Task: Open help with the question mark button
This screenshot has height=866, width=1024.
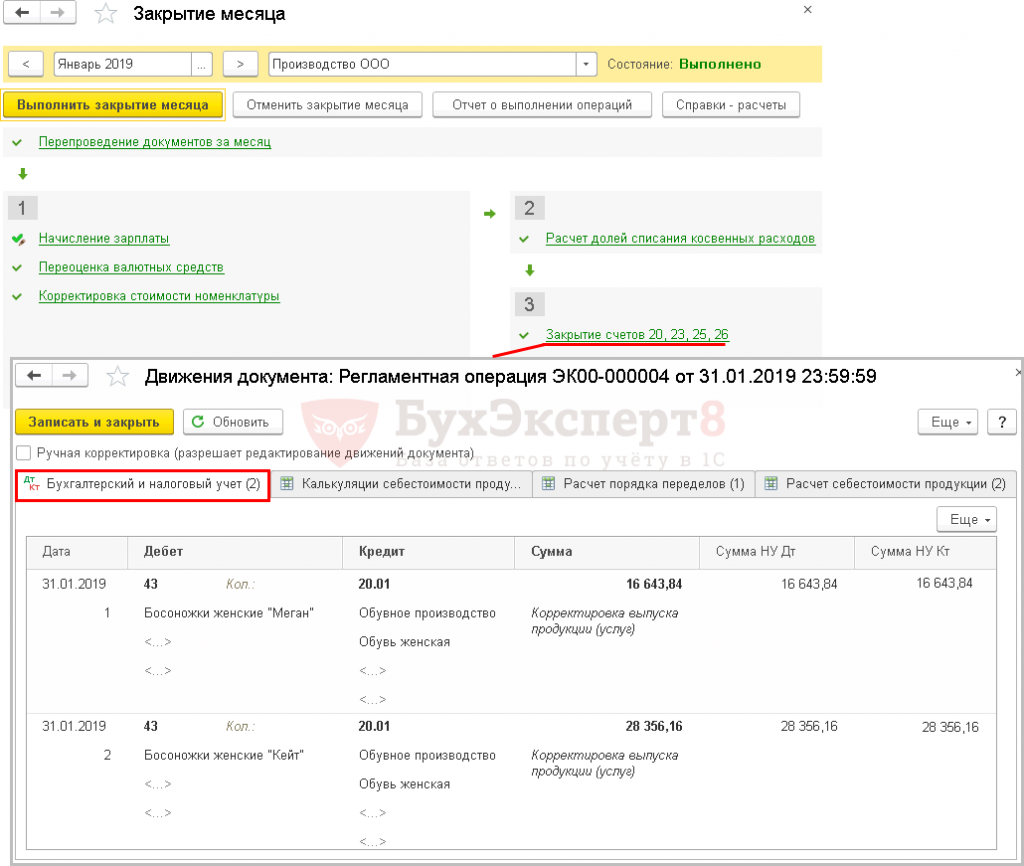Action: 1001,422
